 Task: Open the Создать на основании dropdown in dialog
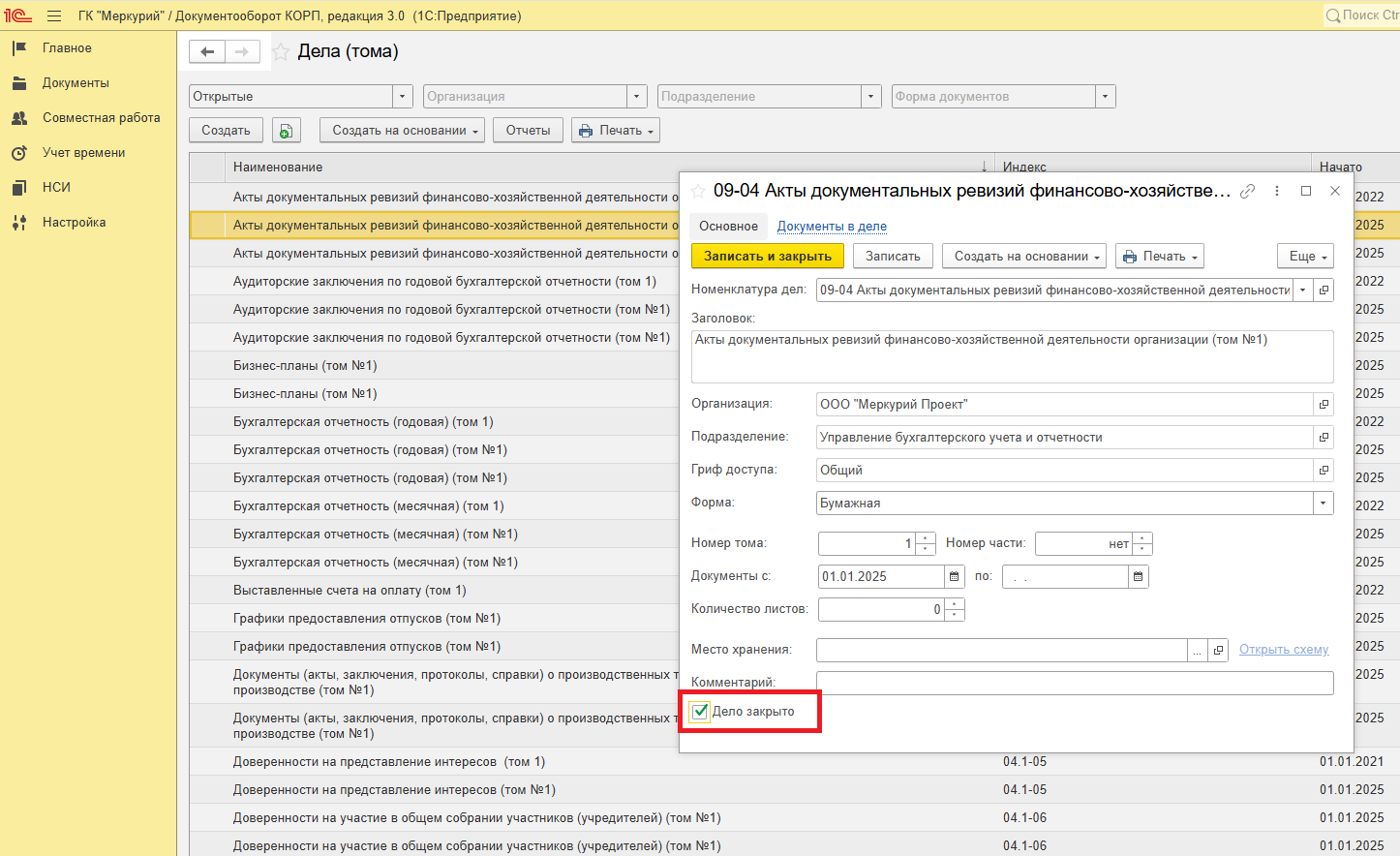tap(1024, 257)
